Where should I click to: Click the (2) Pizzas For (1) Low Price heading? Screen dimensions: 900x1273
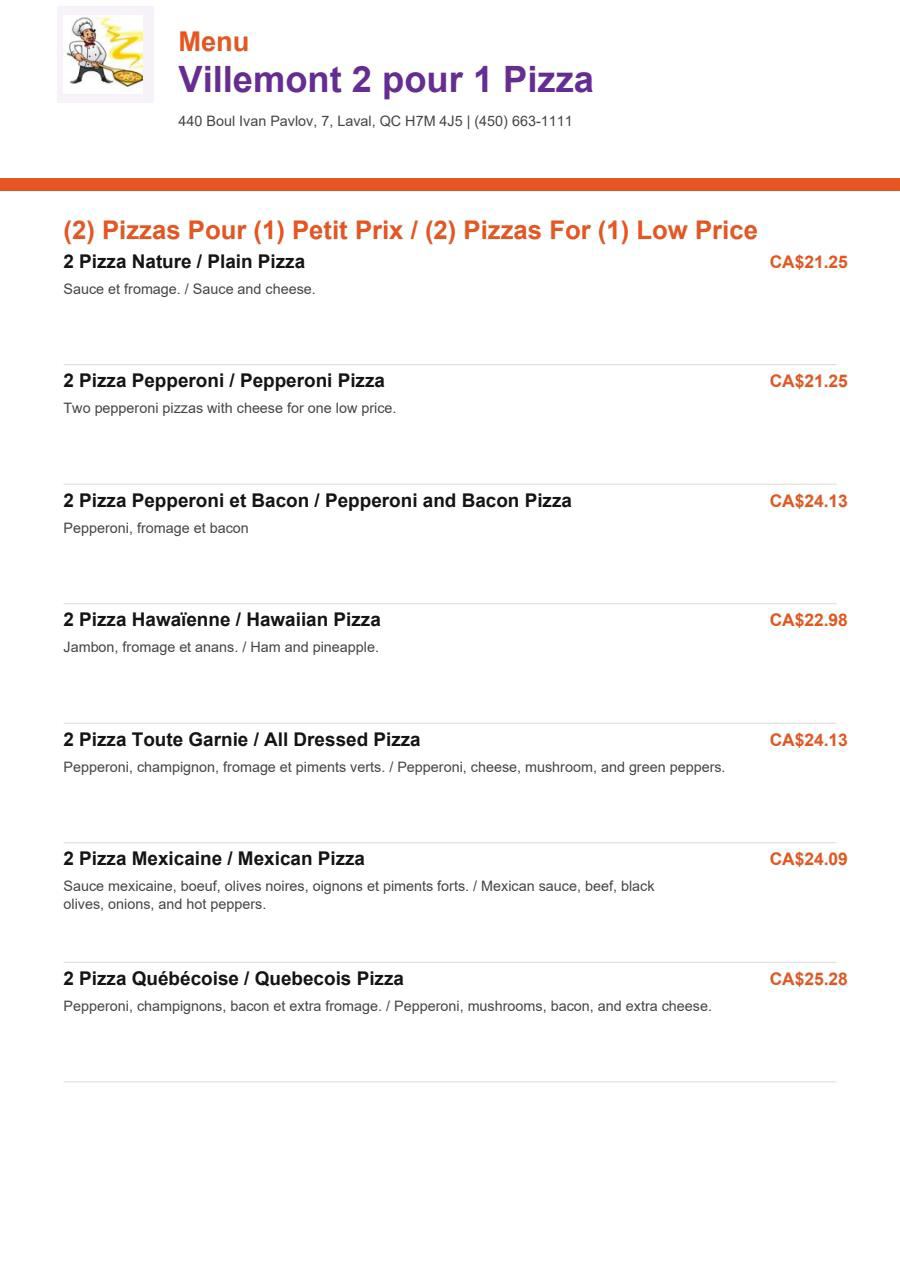pyautogui.click(x=410, y=231)
